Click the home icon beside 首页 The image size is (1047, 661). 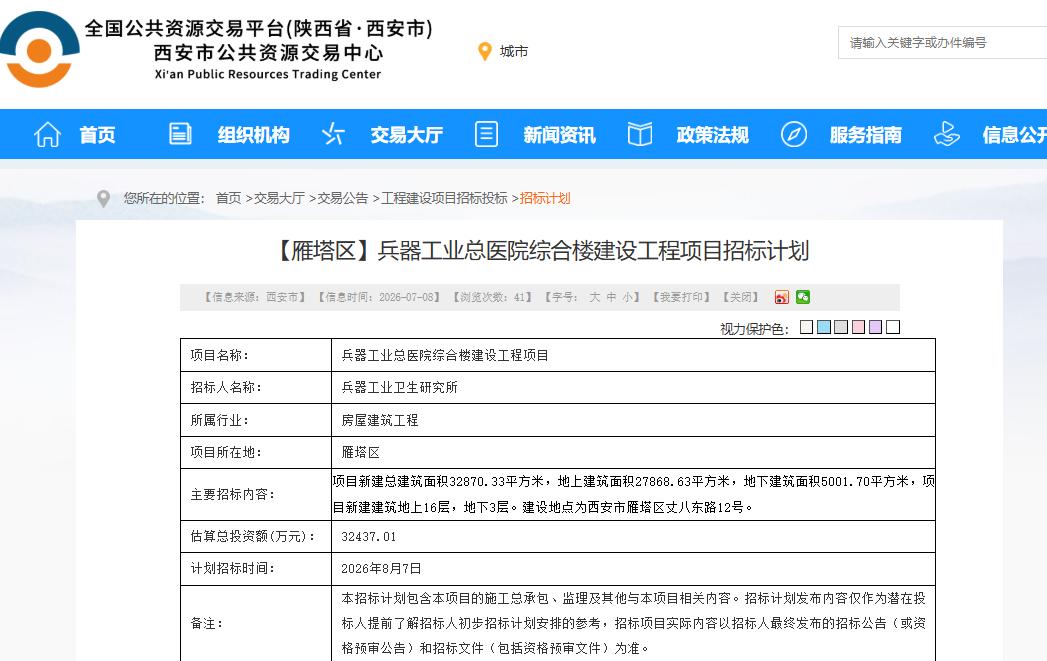[47, 134]
